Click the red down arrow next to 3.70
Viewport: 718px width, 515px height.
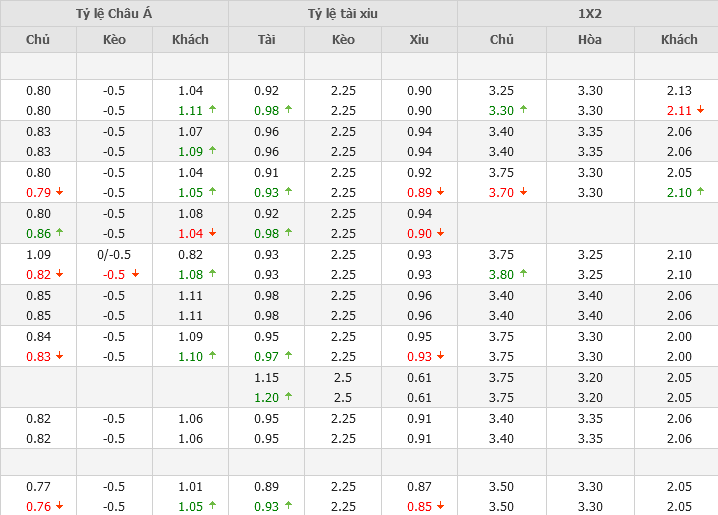[523, 192]
